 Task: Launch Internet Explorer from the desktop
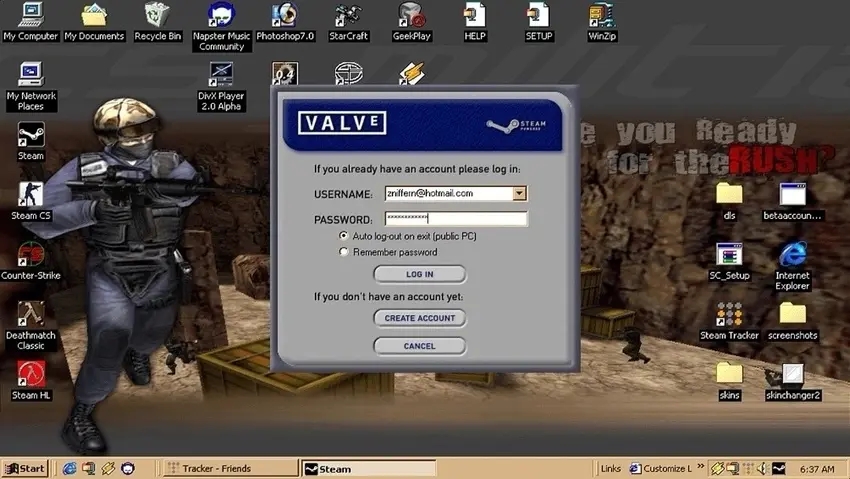(793, 266)
